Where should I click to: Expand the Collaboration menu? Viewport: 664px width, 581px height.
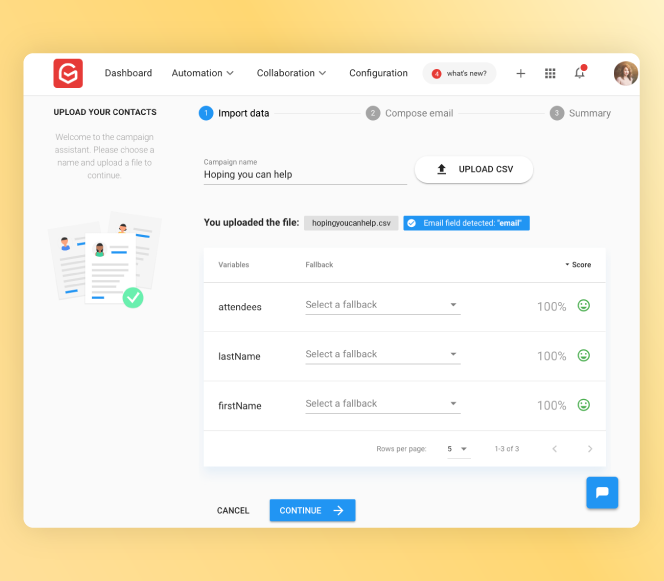click(x=291, y=73)
